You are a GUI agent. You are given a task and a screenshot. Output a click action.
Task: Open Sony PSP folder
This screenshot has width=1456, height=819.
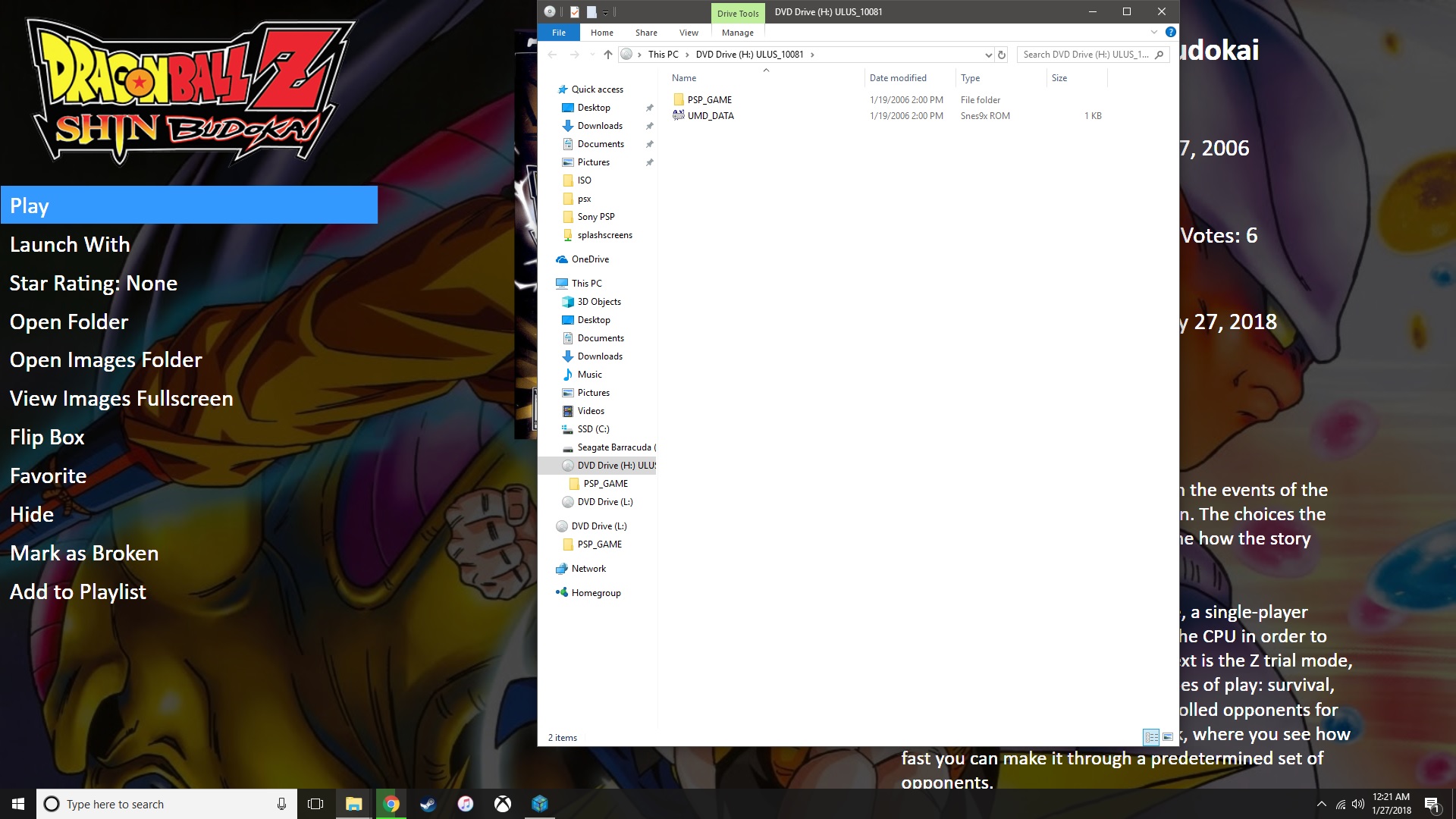596,217
